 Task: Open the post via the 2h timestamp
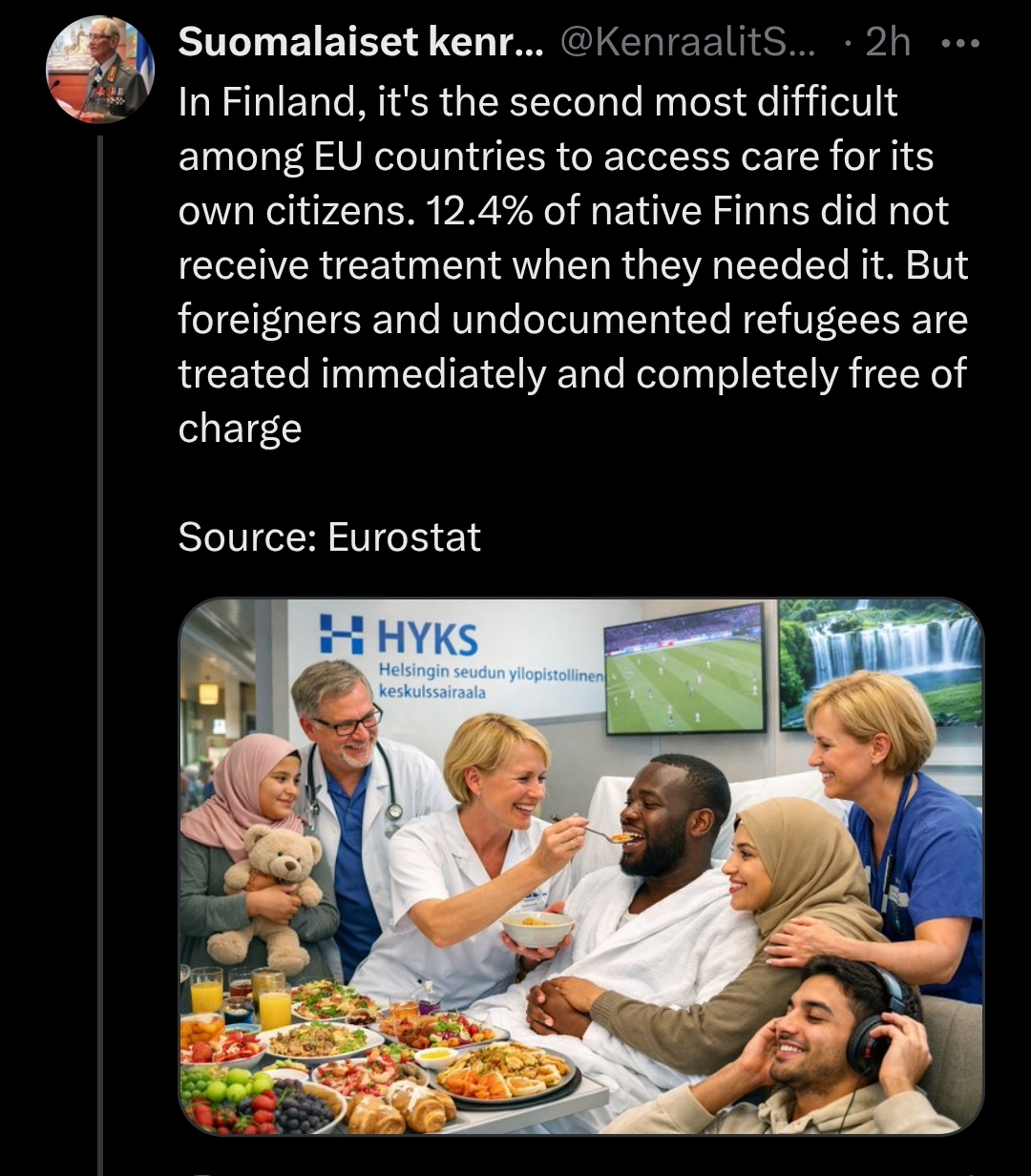[x=888, y=42]
